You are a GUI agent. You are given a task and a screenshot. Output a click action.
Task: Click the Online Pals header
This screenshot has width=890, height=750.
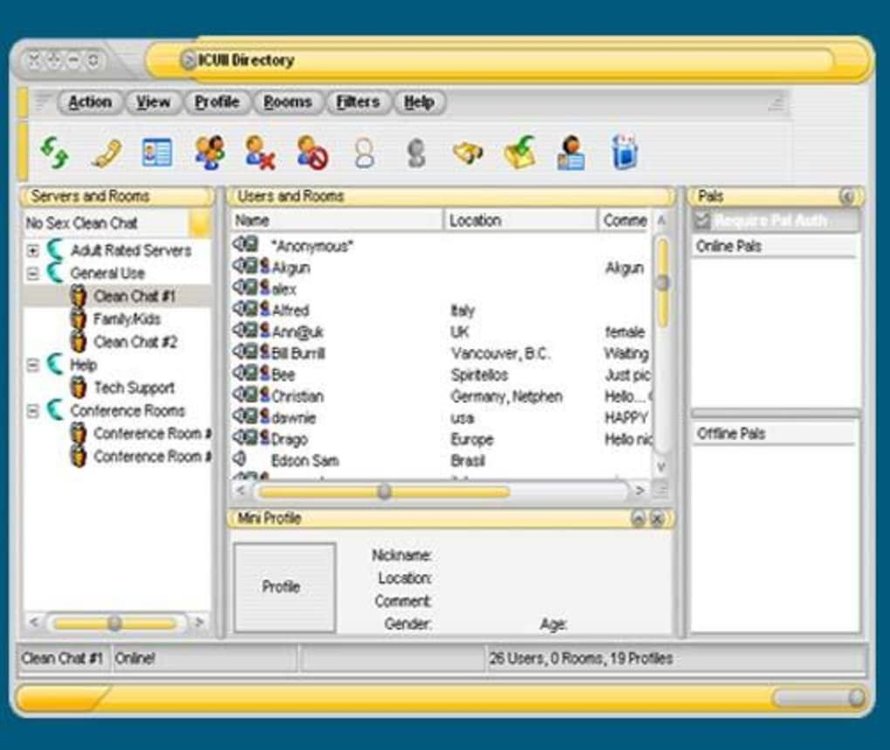[x=774, y=246]
